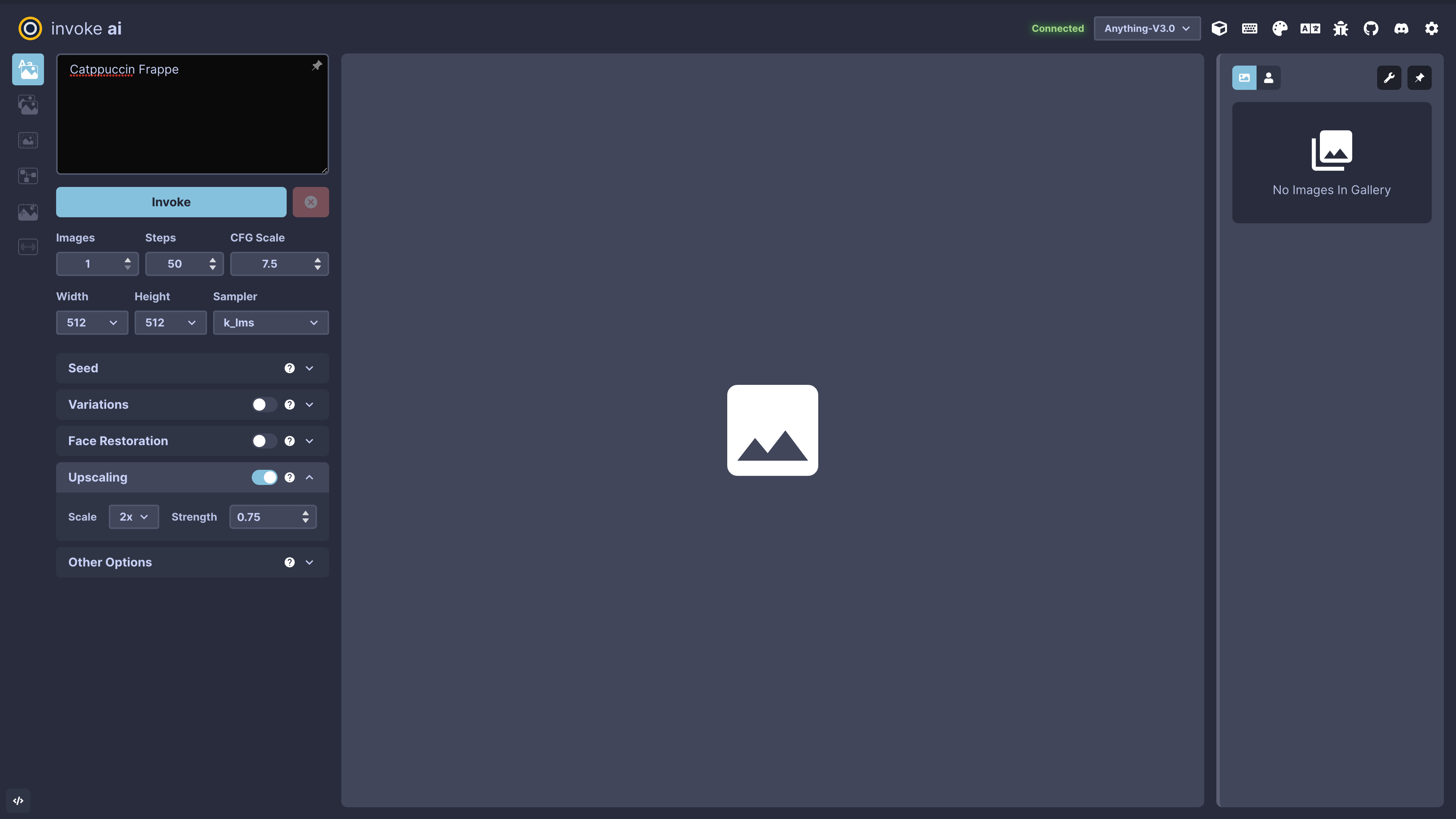The image size is (1456, 819).
Task: Open the Training tab in sidebar
Action: (x=28, y=247)
